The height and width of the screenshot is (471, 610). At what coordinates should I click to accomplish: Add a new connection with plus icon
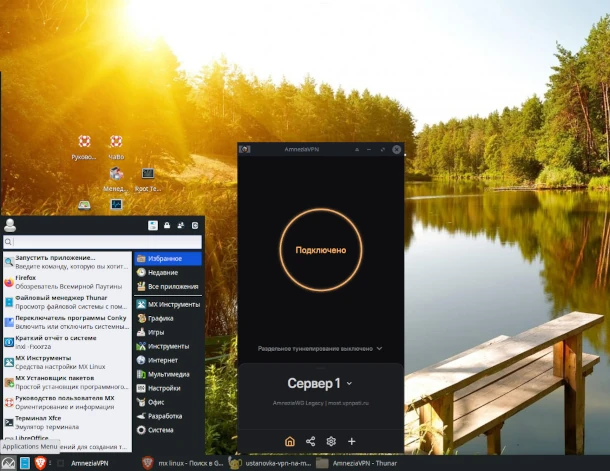[x=352, y=441]
